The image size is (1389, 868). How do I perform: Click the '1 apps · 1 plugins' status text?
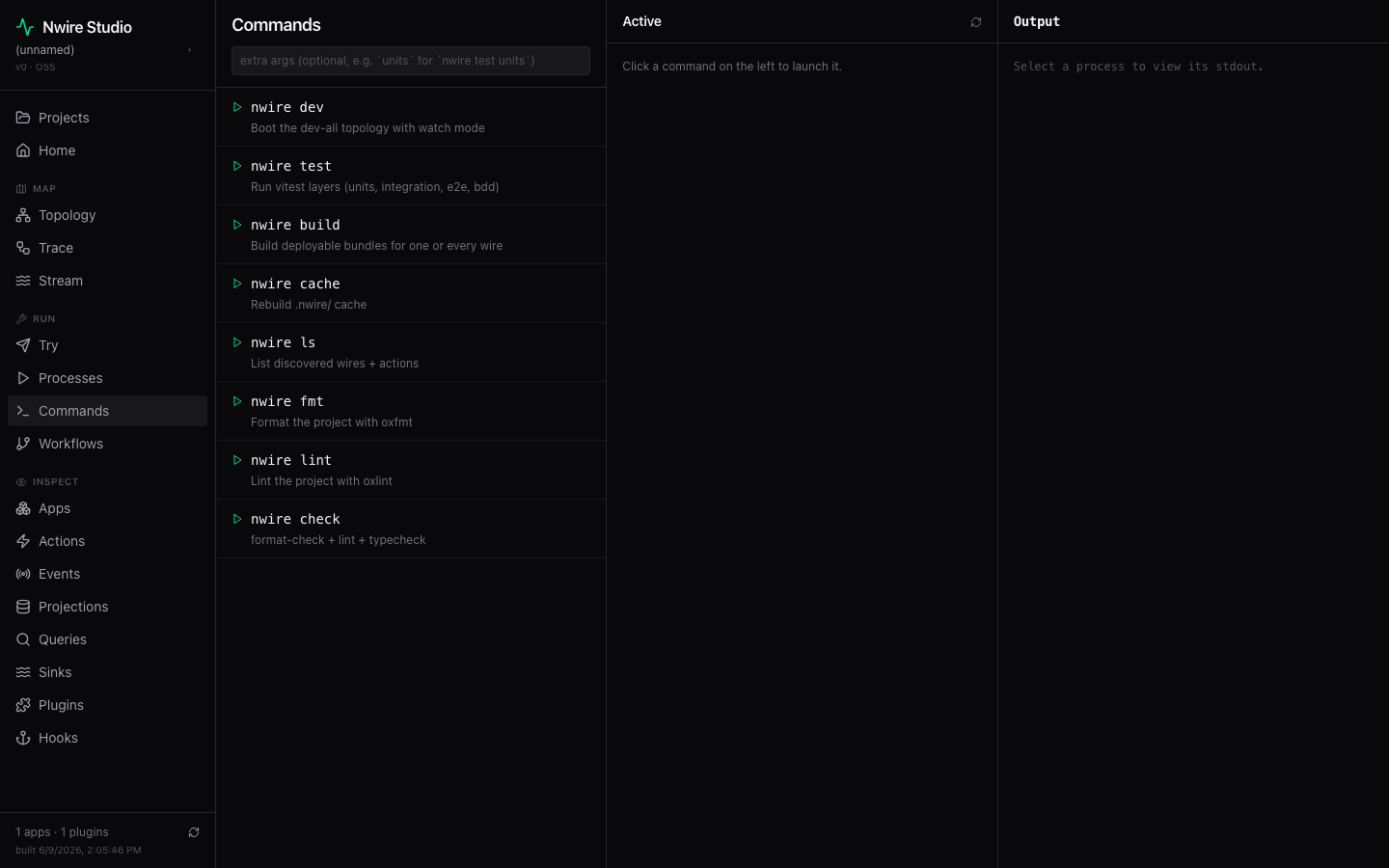62,832
